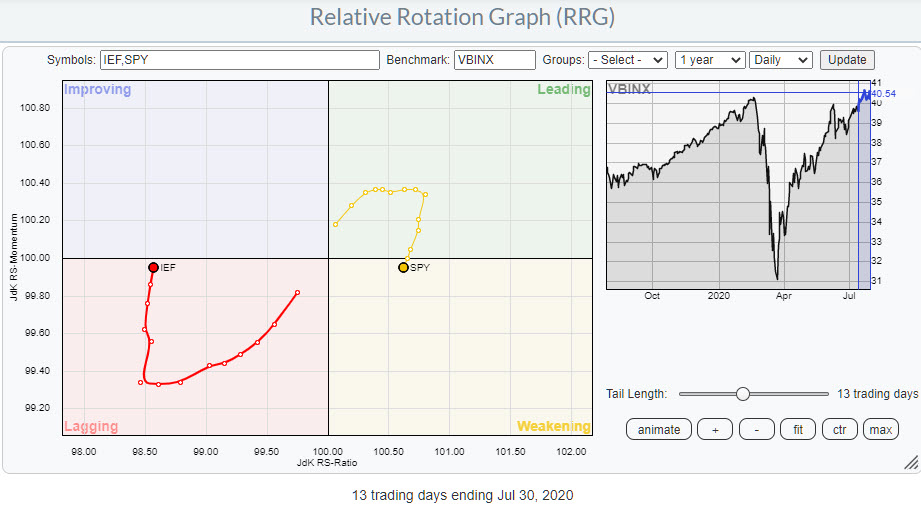Open the Groups select dropdown
The width and height of the screenshot is (921, 506).
click(628, 60)
